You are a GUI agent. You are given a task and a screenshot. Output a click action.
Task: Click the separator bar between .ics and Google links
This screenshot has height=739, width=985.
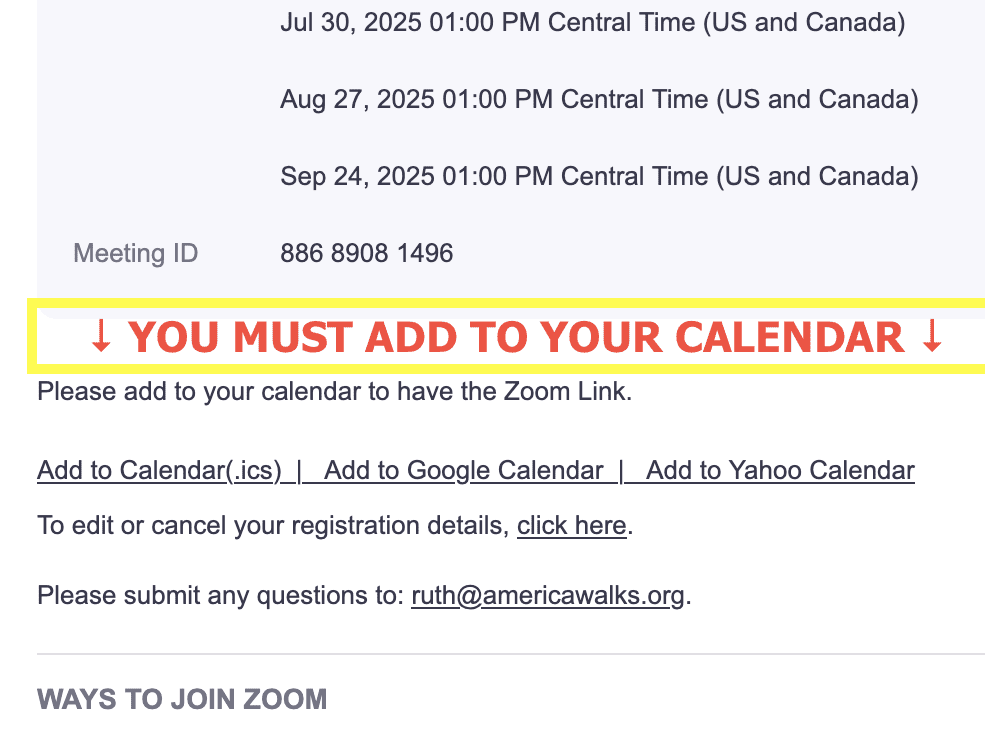pyautogui.click(x=300, y=471)
